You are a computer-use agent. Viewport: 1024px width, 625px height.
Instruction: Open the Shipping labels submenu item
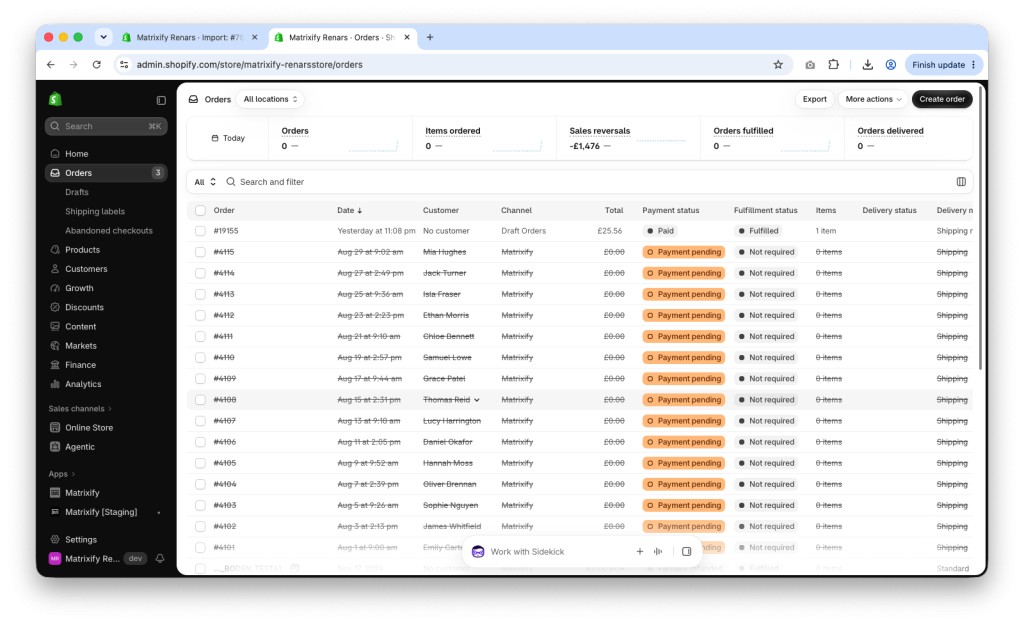[x=95, y=212]
